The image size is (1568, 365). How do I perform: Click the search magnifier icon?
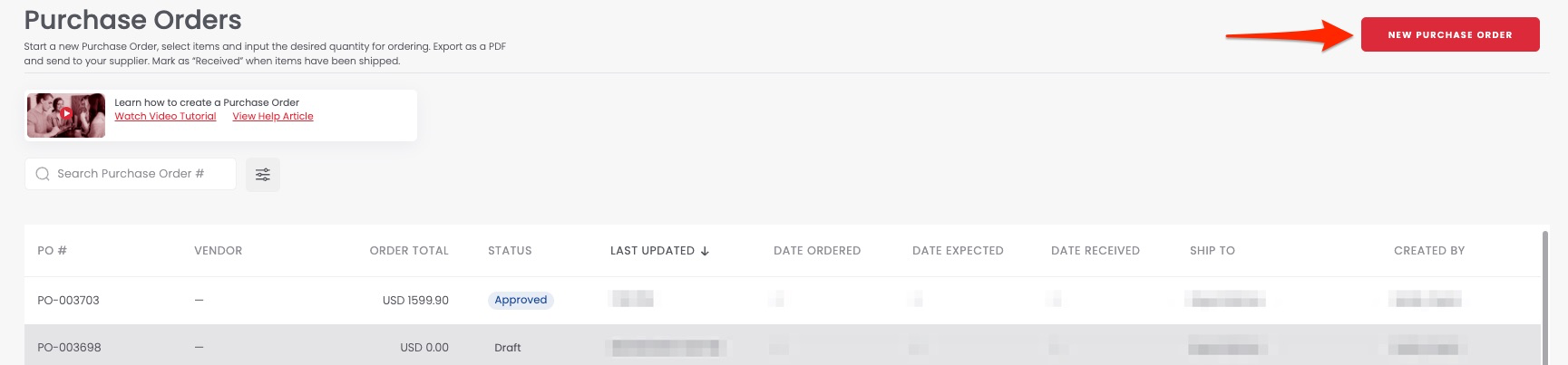pos(43,174)
